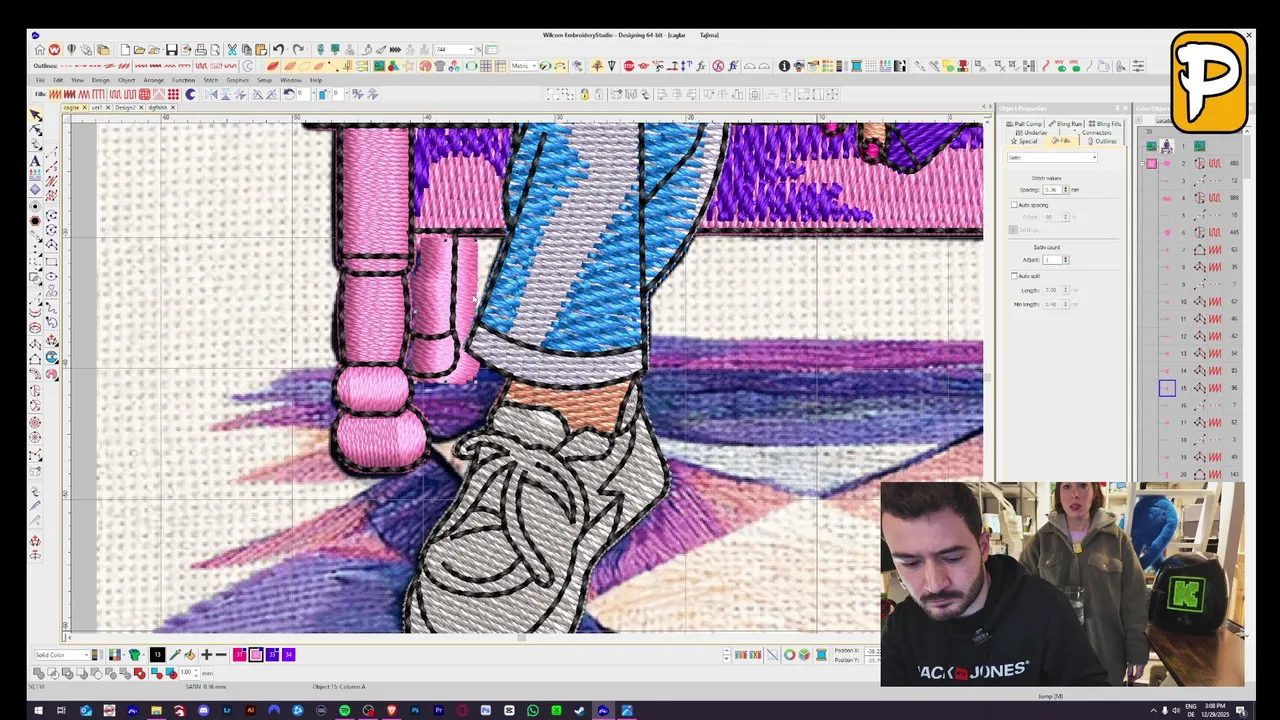Click the Home icon in the top toolbar
This screenshot has height=720, width=1280.
[x=39, y=50]
